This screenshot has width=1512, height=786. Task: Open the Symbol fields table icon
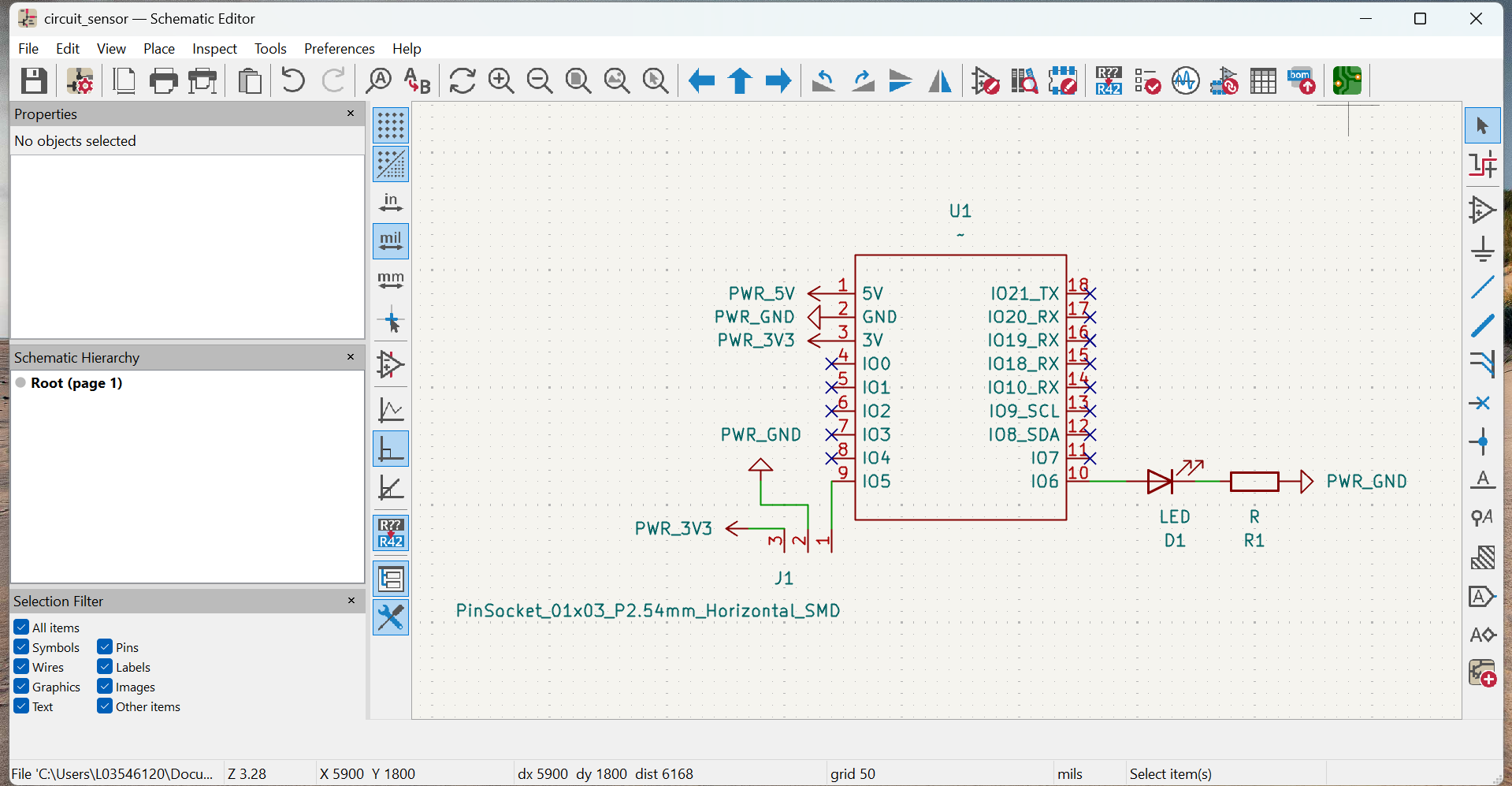[x=1262, y=80]
